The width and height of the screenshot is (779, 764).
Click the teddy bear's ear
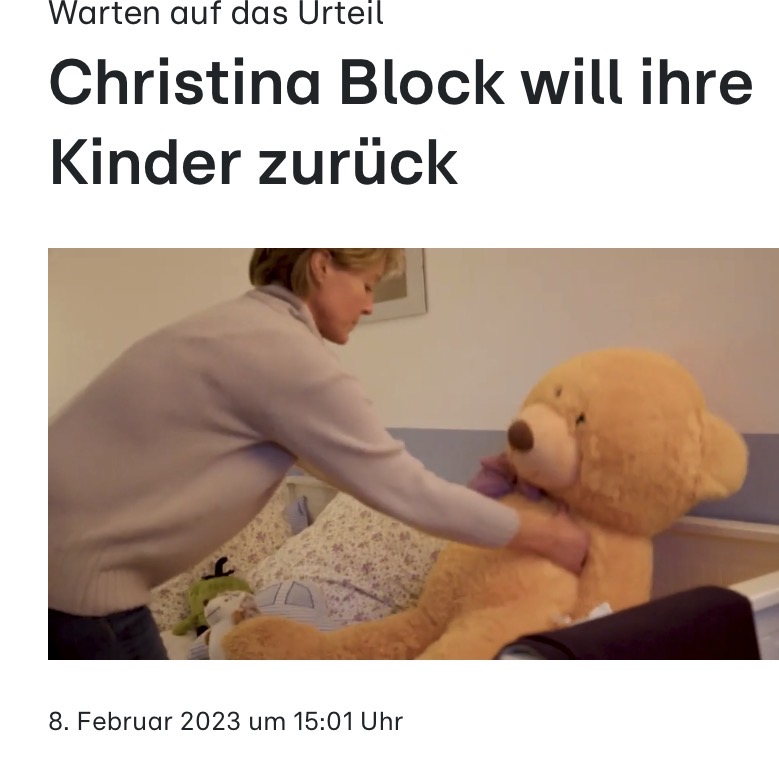(x=723, y=455)
